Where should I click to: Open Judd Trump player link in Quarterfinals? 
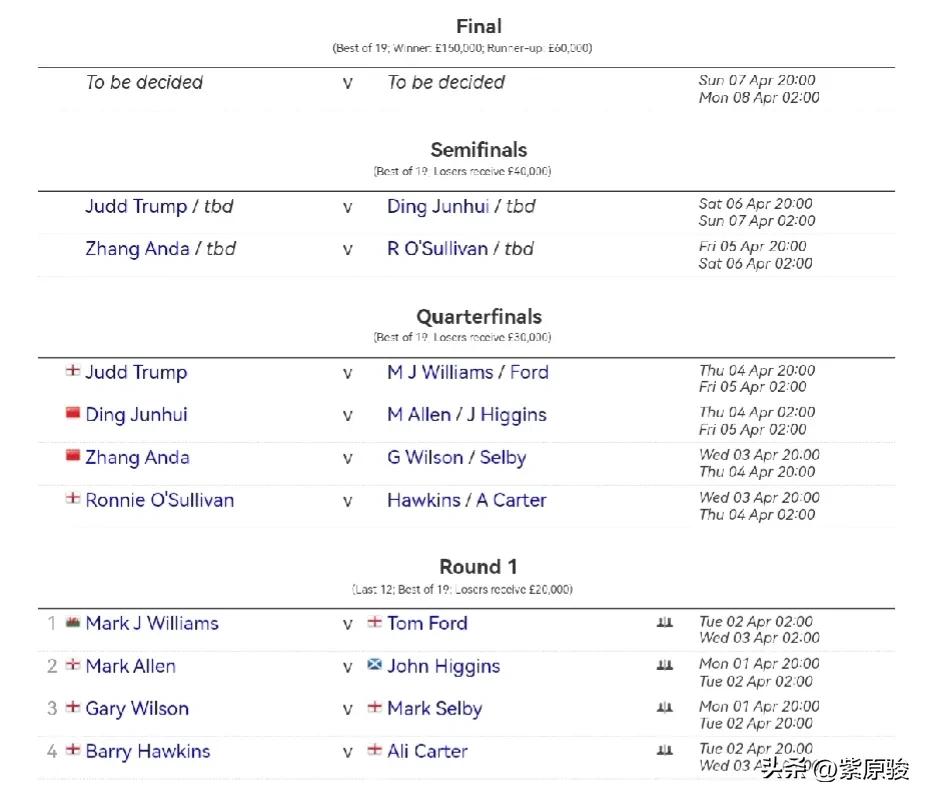click(x=136, y=372)
